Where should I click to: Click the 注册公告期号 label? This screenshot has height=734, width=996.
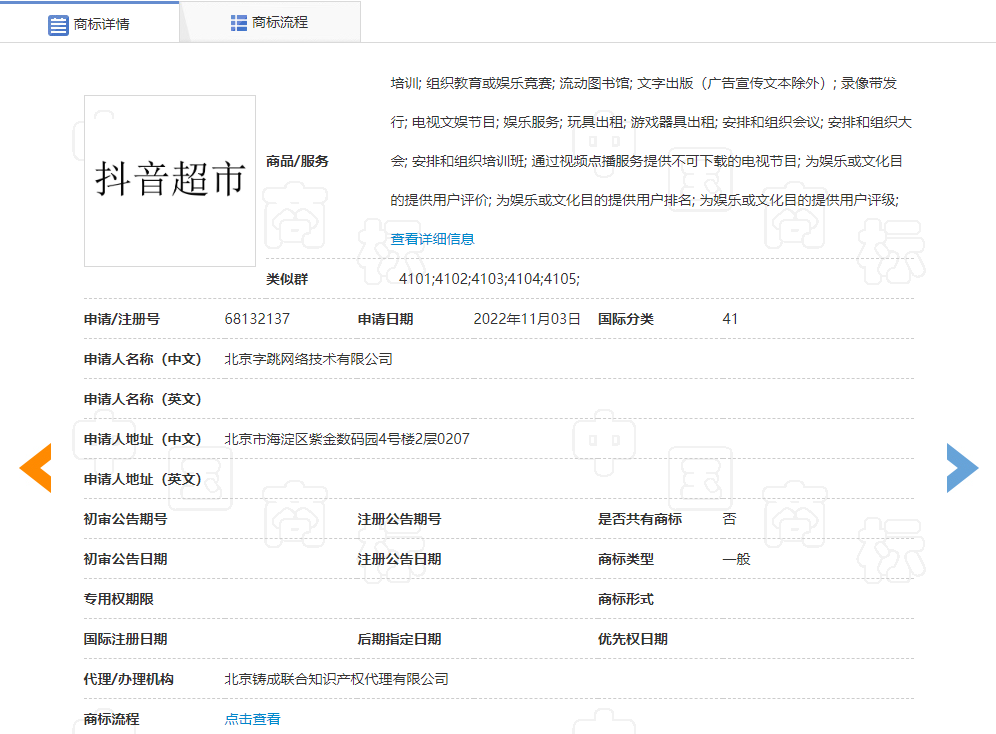point(400,519)
